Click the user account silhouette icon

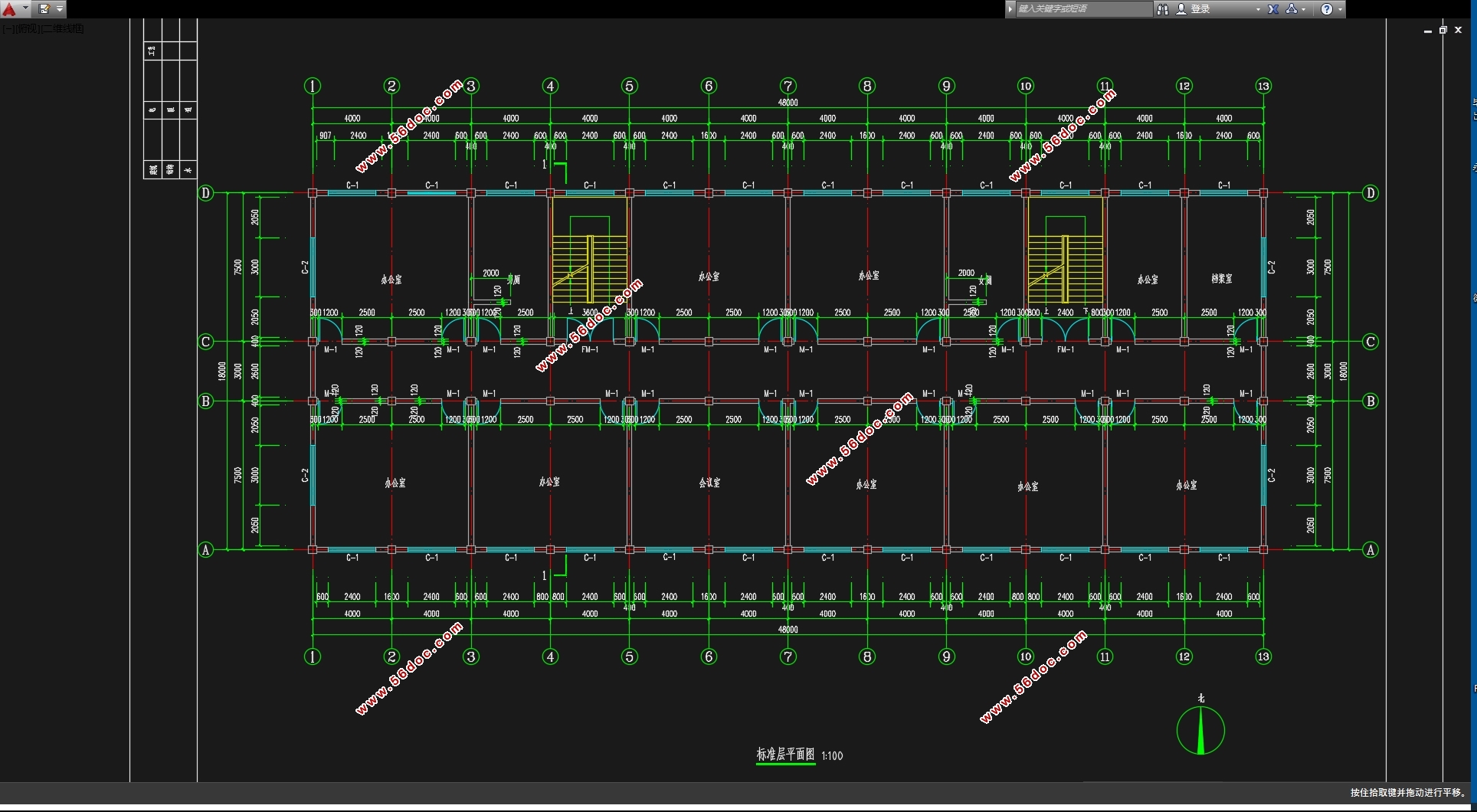pos(1181,9)
